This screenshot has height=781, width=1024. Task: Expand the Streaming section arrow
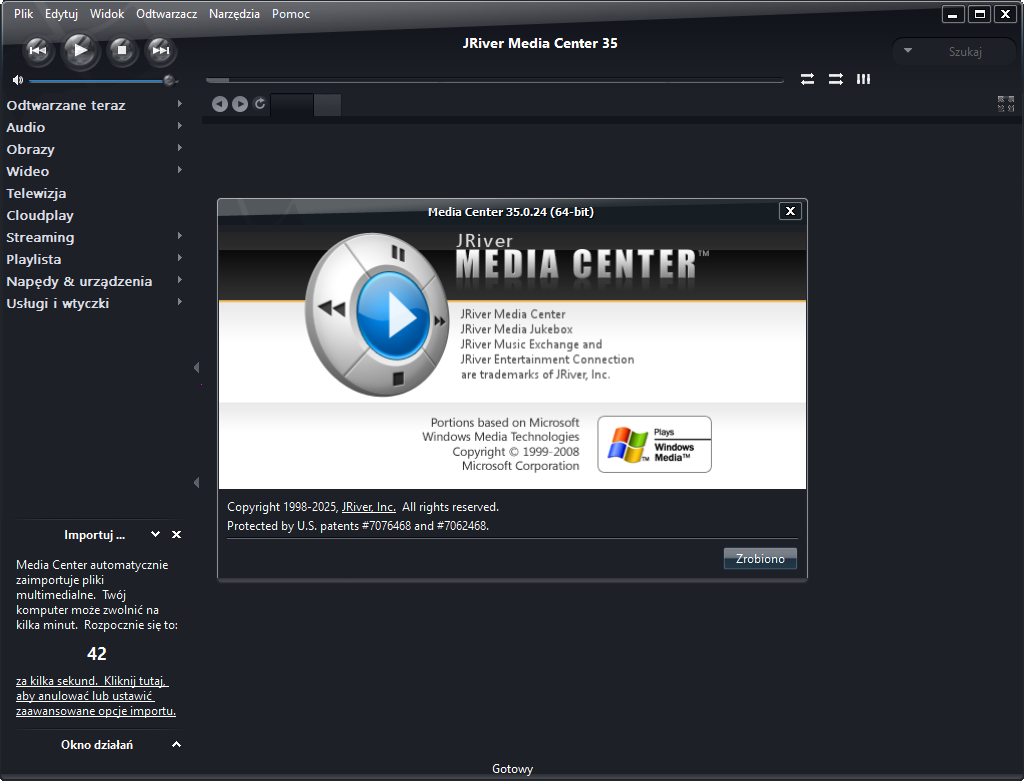180,236
